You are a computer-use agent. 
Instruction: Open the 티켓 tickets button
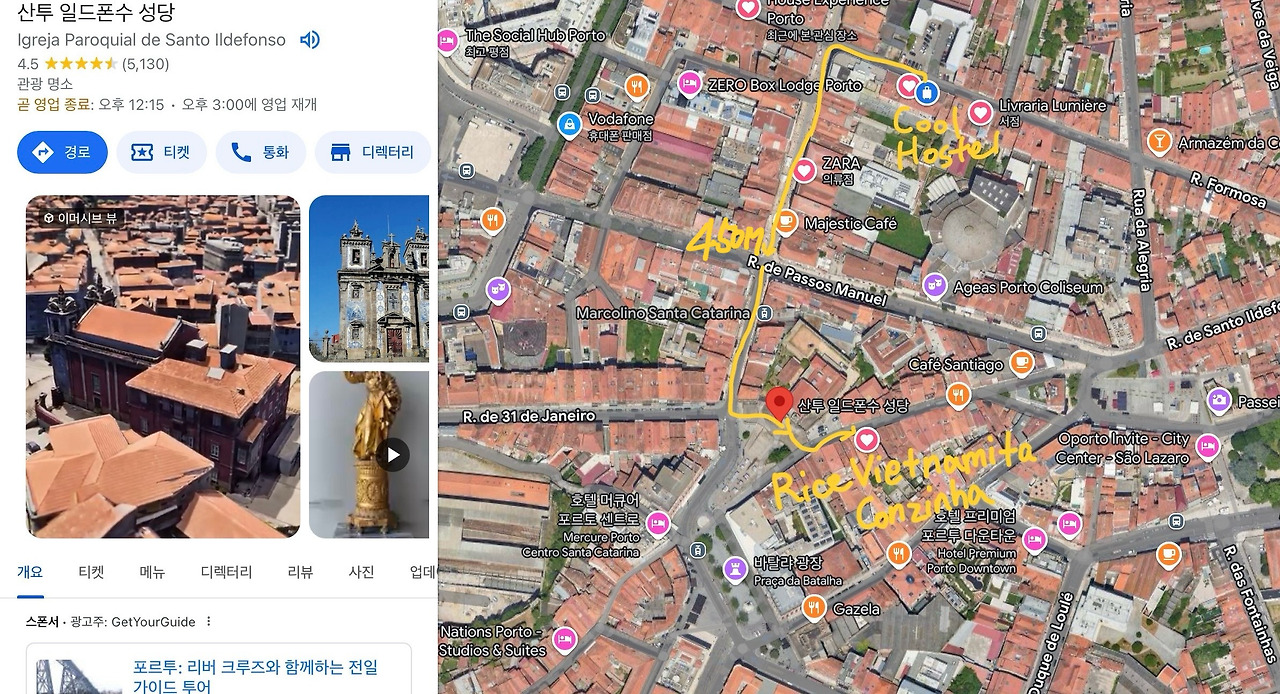coord(161,152)
